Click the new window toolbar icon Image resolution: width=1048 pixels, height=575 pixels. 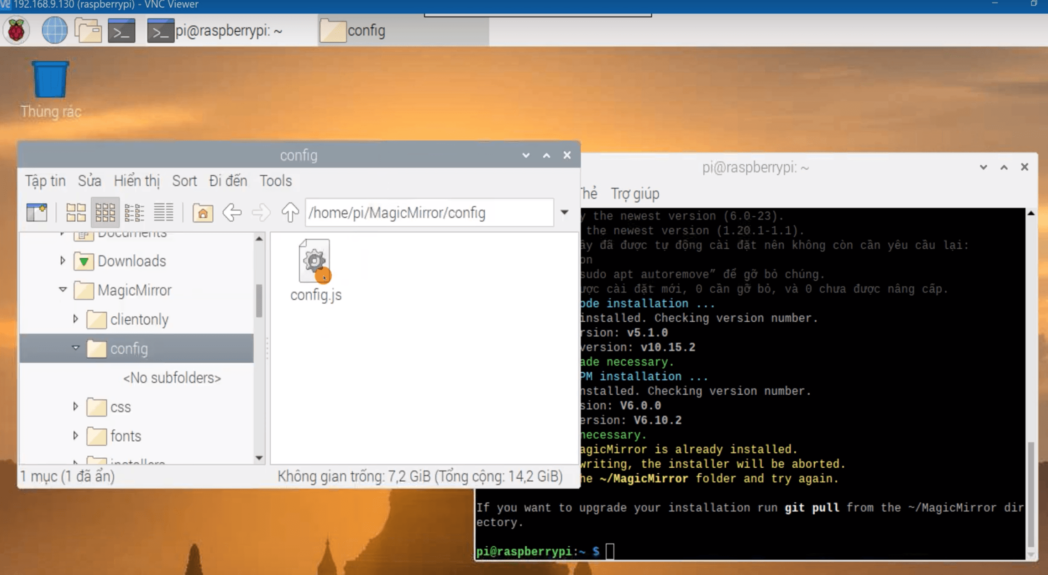click(37, 212)
